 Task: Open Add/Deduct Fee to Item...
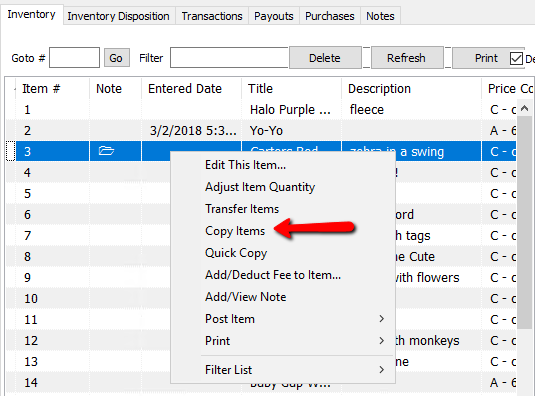pos(273,275)
